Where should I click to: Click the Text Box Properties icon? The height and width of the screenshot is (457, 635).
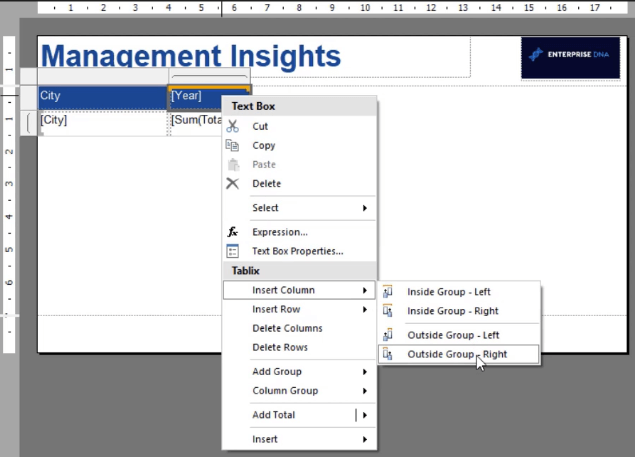tap(232, 251)
